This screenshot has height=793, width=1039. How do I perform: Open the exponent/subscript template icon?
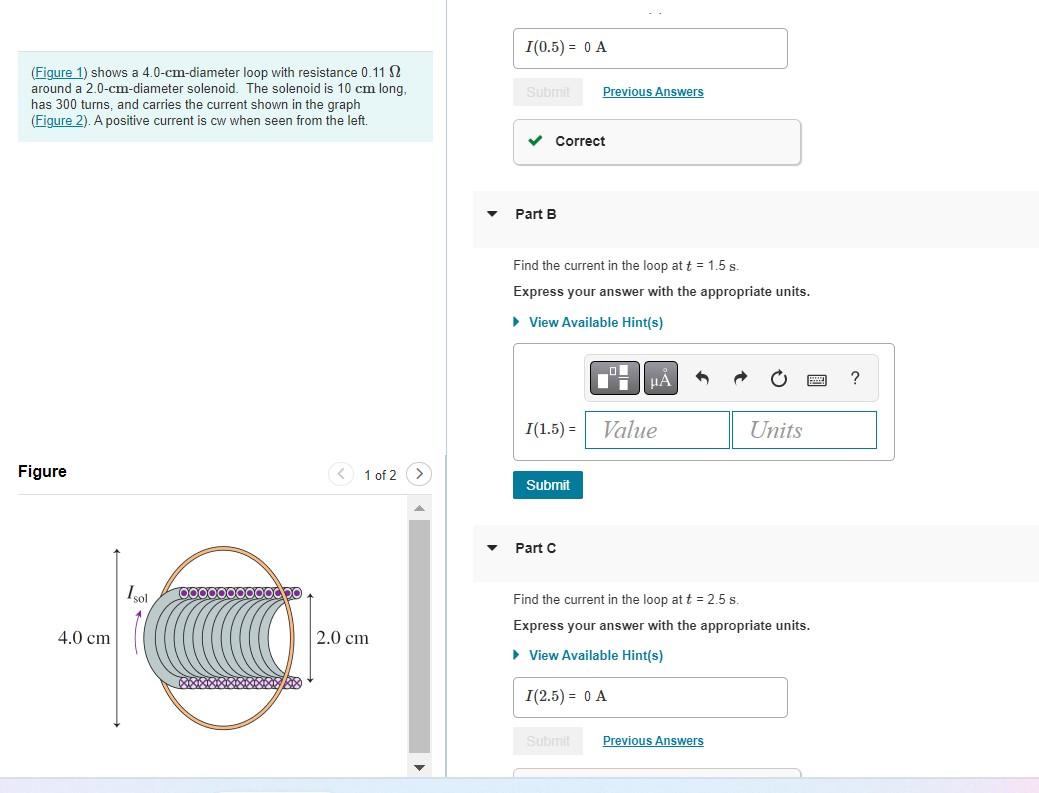pyautogui.click(x=614, y=378)
